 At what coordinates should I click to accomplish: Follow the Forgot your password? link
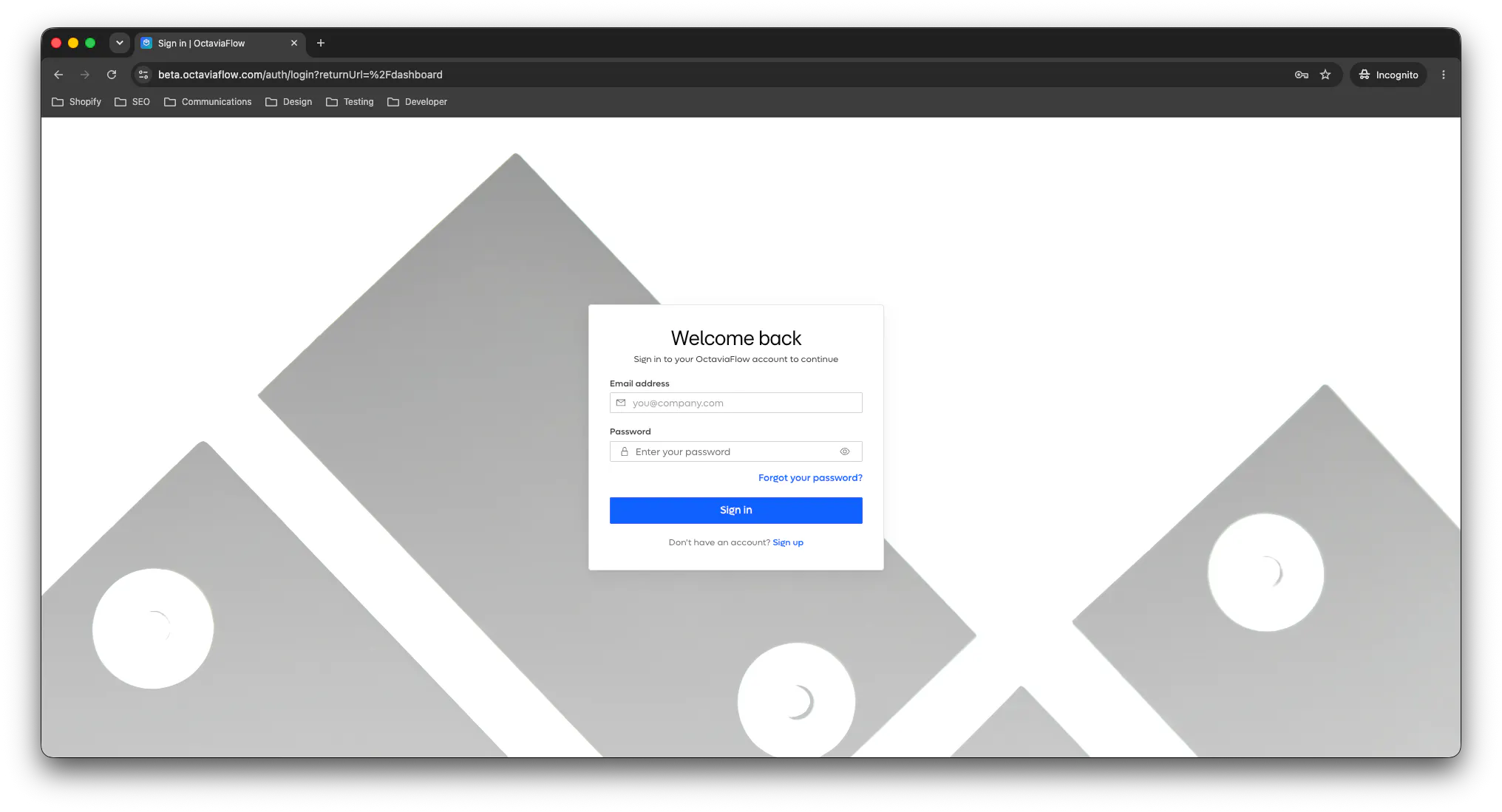(810, 478)
